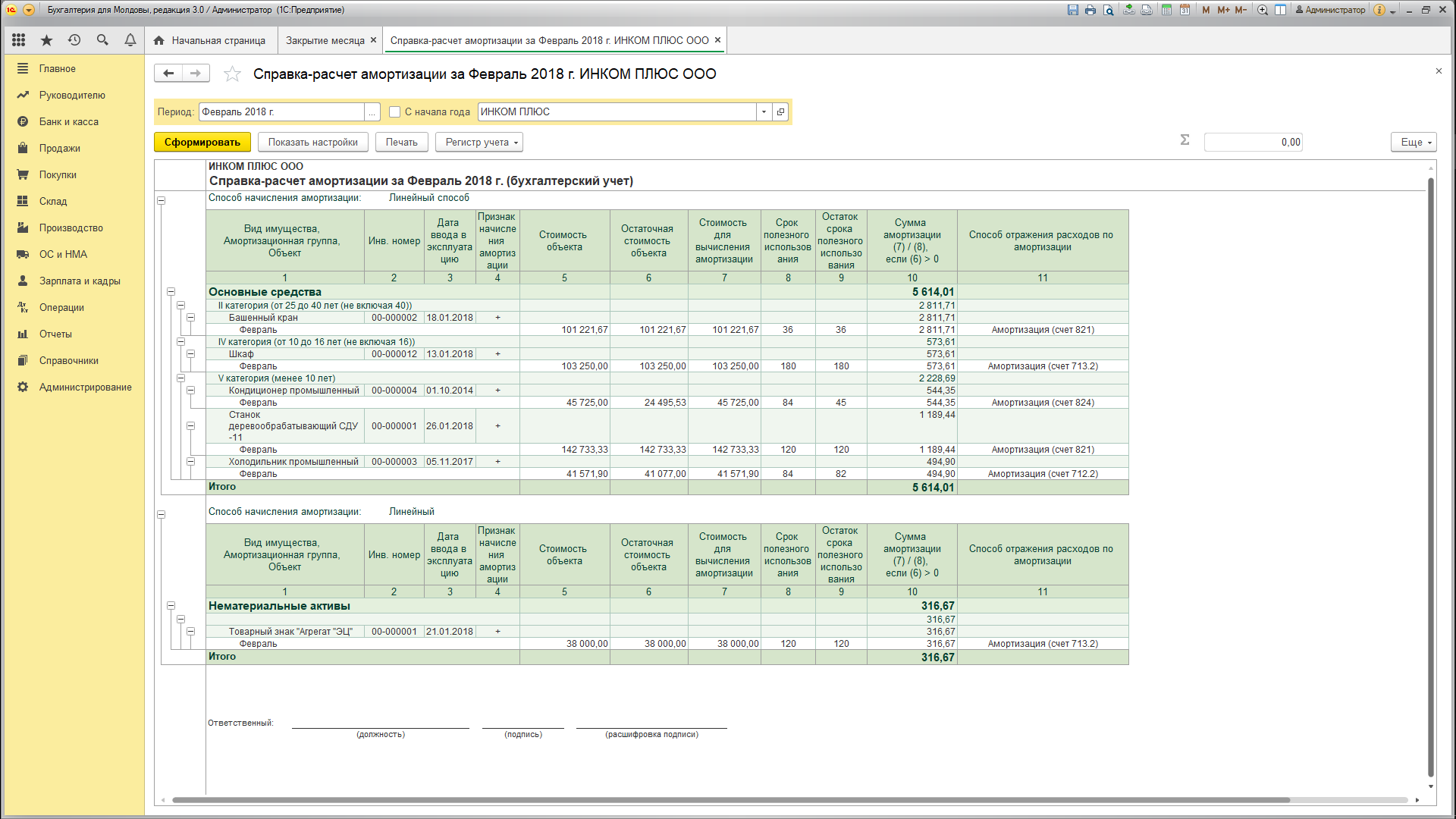Image resolution: width=1456 pixels, height=819 pixels.
Task: Open favorites star in top panel
Action: coord(46,40)
